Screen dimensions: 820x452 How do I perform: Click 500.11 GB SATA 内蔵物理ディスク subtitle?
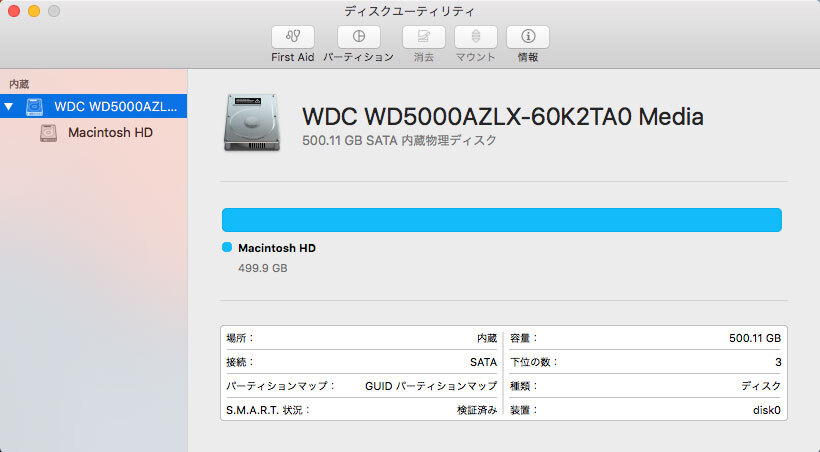coord(399,140)
